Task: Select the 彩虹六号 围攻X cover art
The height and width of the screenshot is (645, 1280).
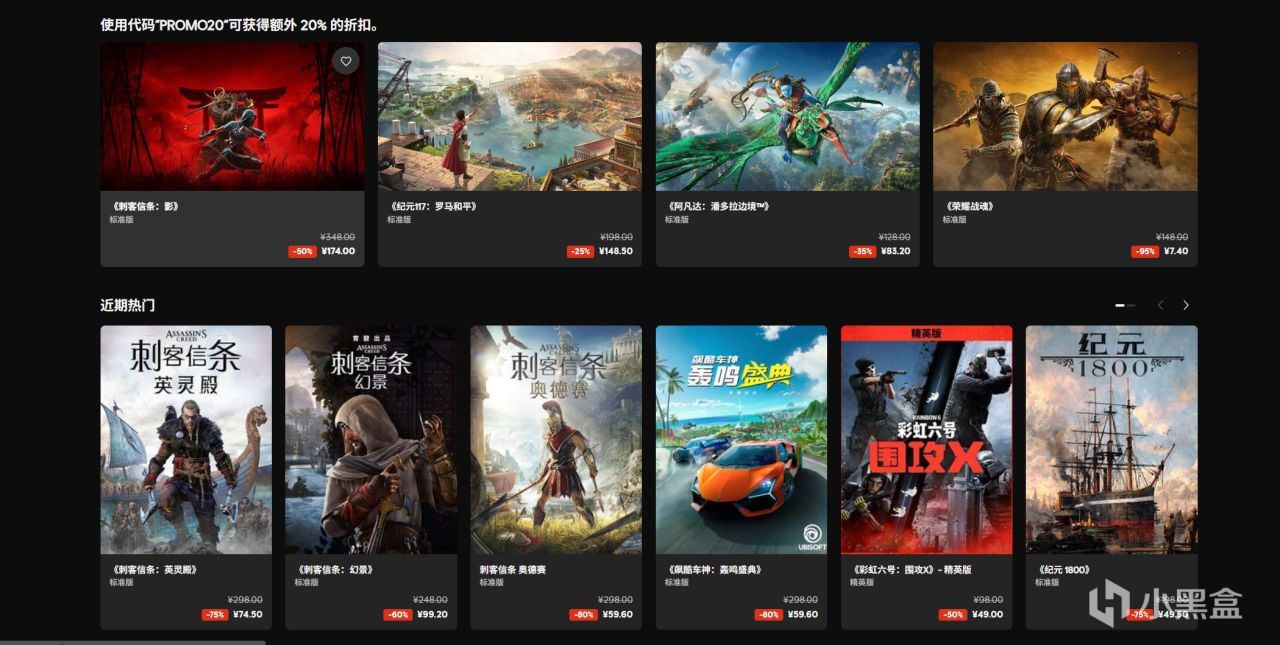Action: [926, 439]
